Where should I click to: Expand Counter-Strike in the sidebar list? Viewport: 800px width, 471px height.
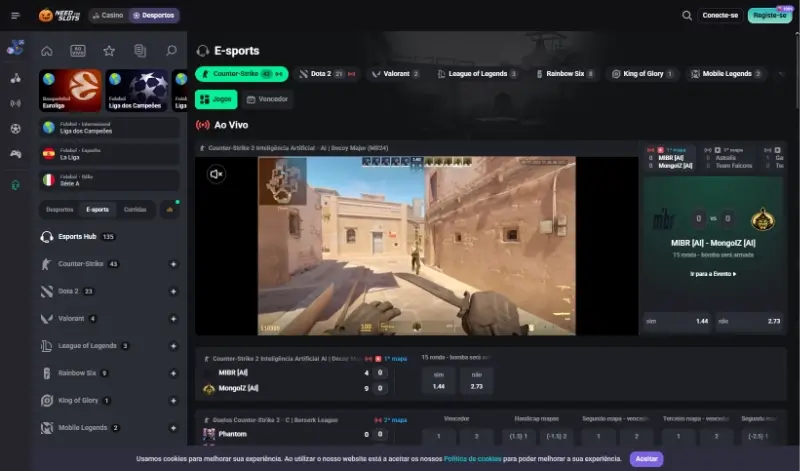(173, 264)
